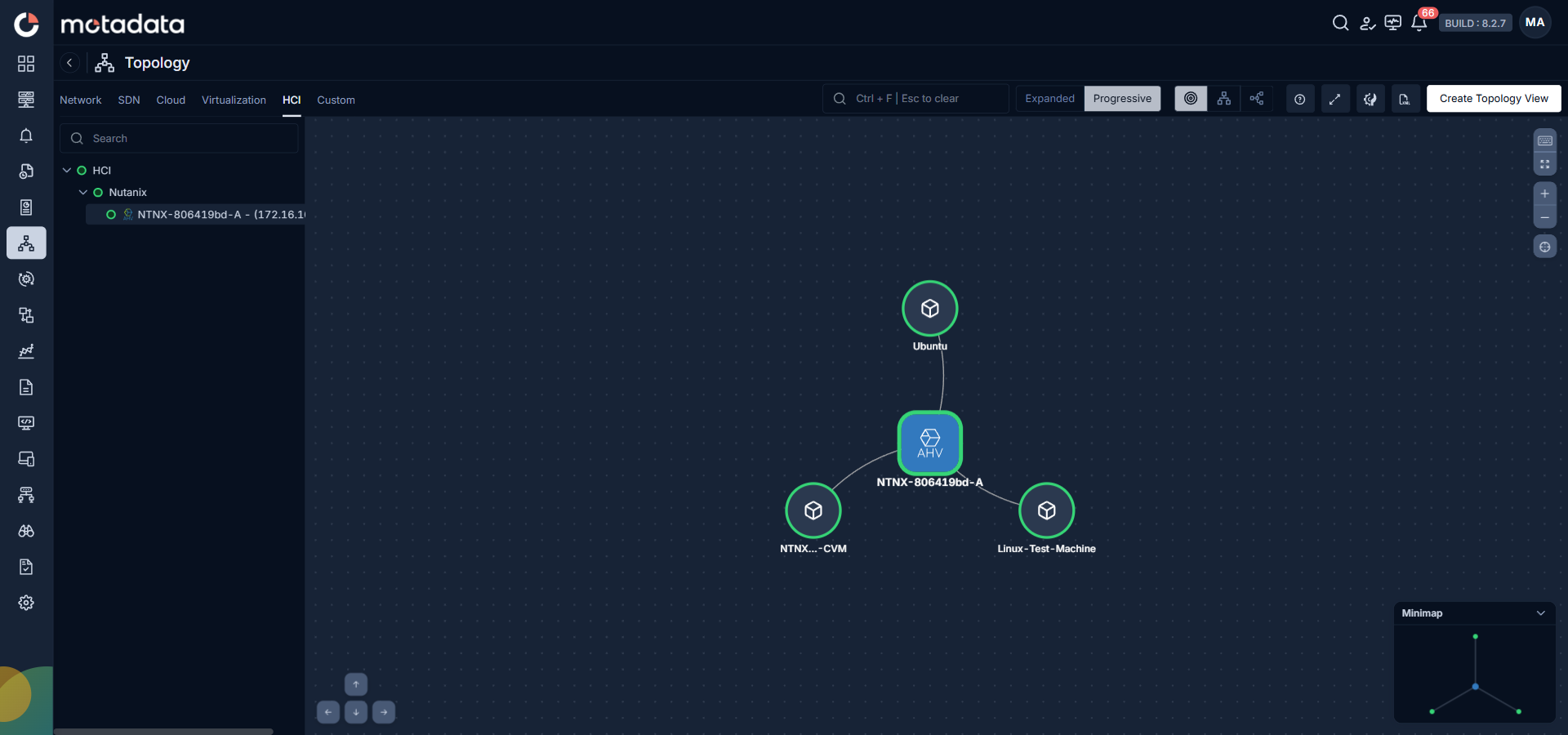1568x735 pixels.
Task: Click the Motadata logo icon
Action: [26, 24]
